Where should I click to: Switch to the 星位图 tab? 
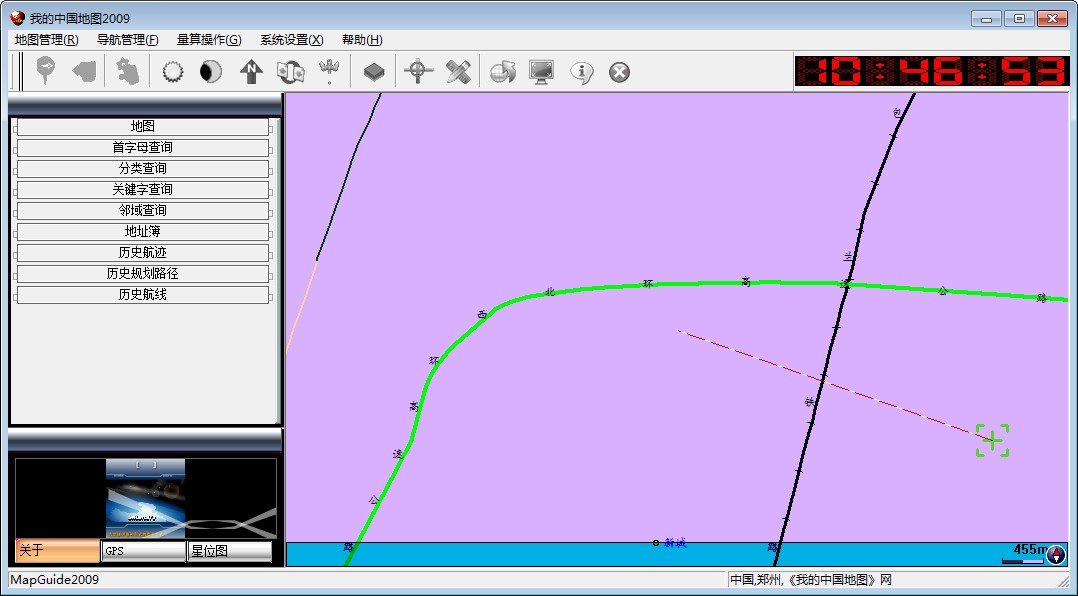click(229, 551)
